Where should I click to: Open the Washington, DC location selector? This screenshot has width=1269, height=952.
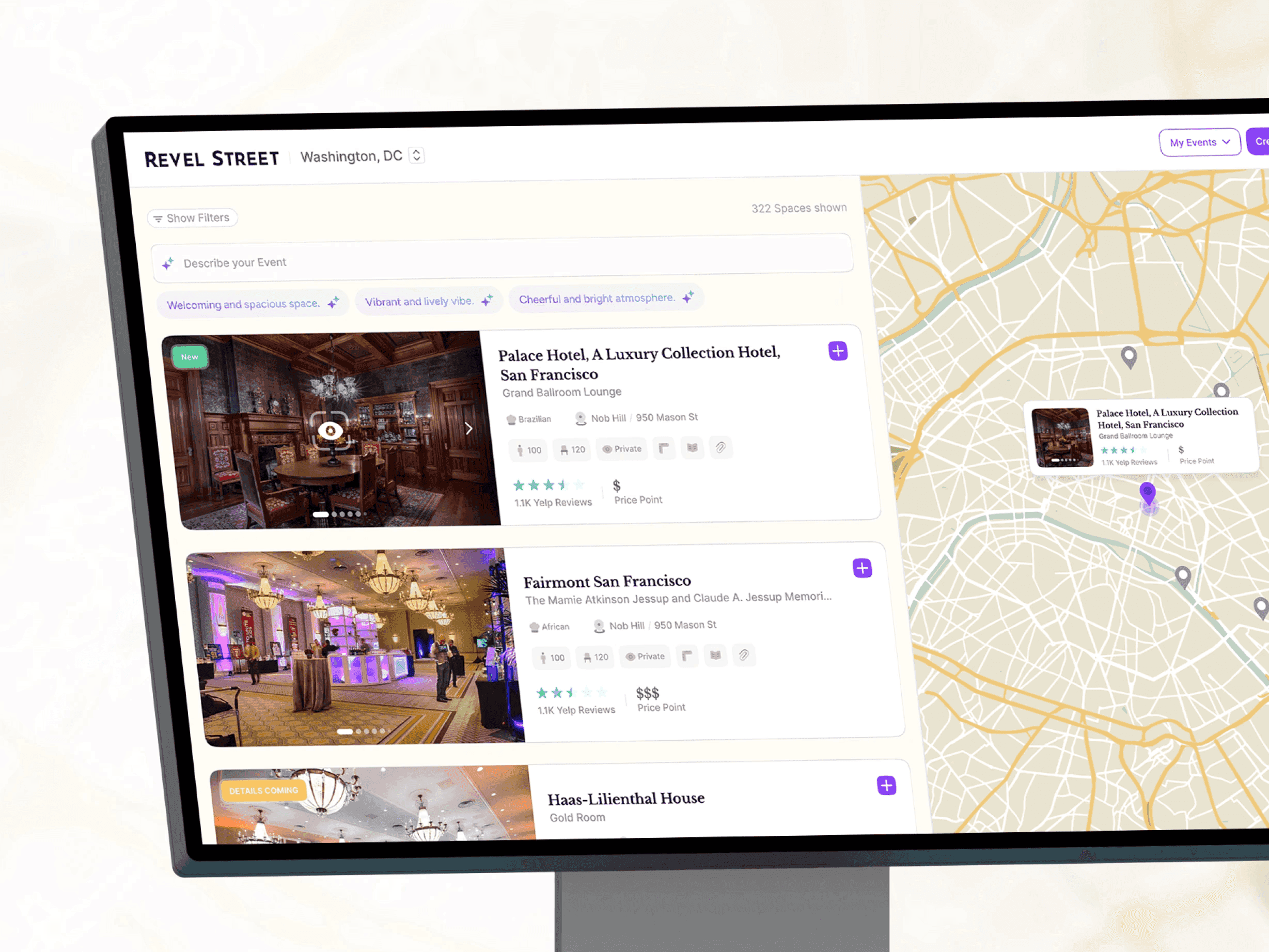(362, 156)
